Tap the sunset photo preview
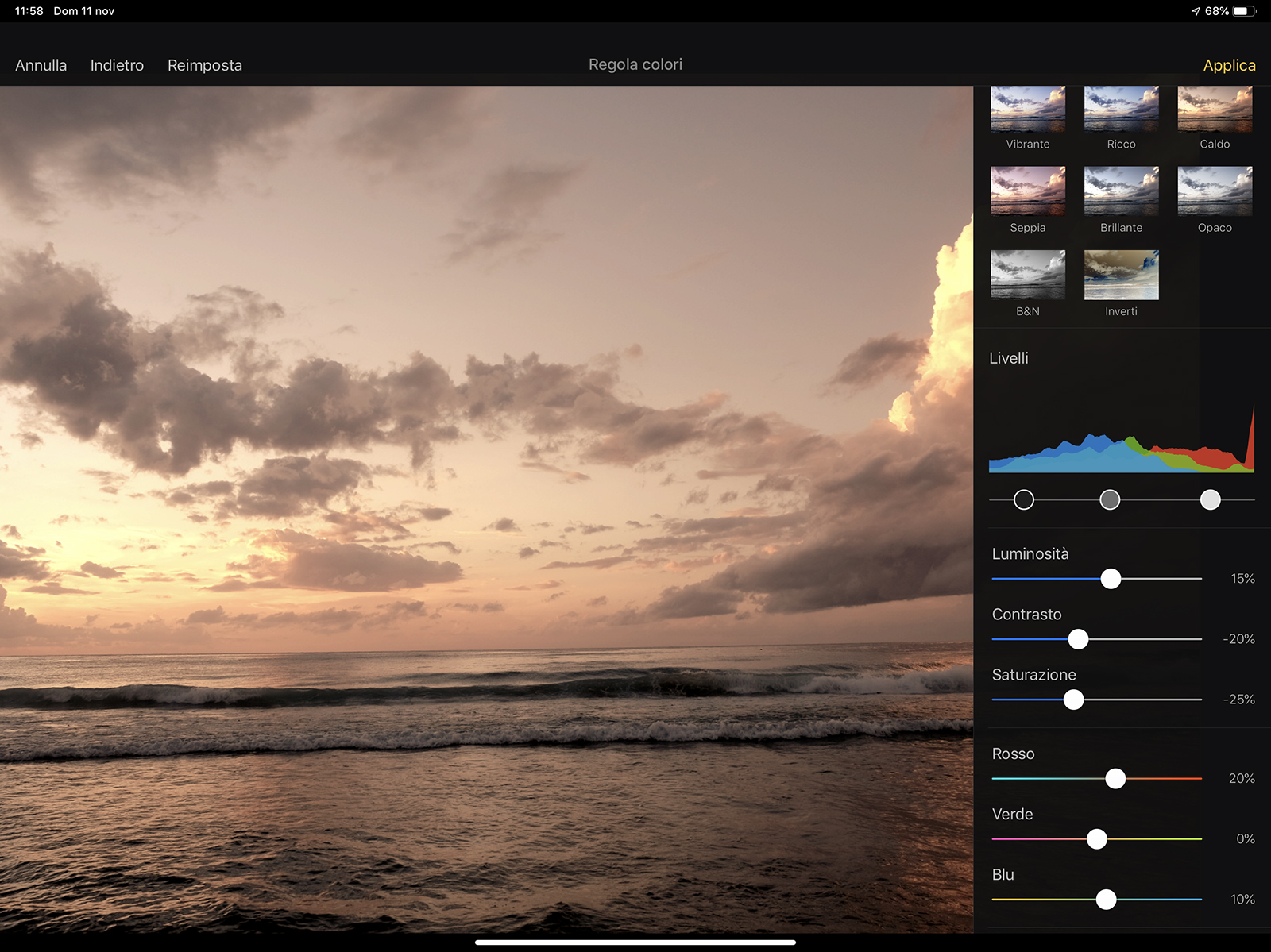Viewport: 1271px width, 952px height. 486,509
